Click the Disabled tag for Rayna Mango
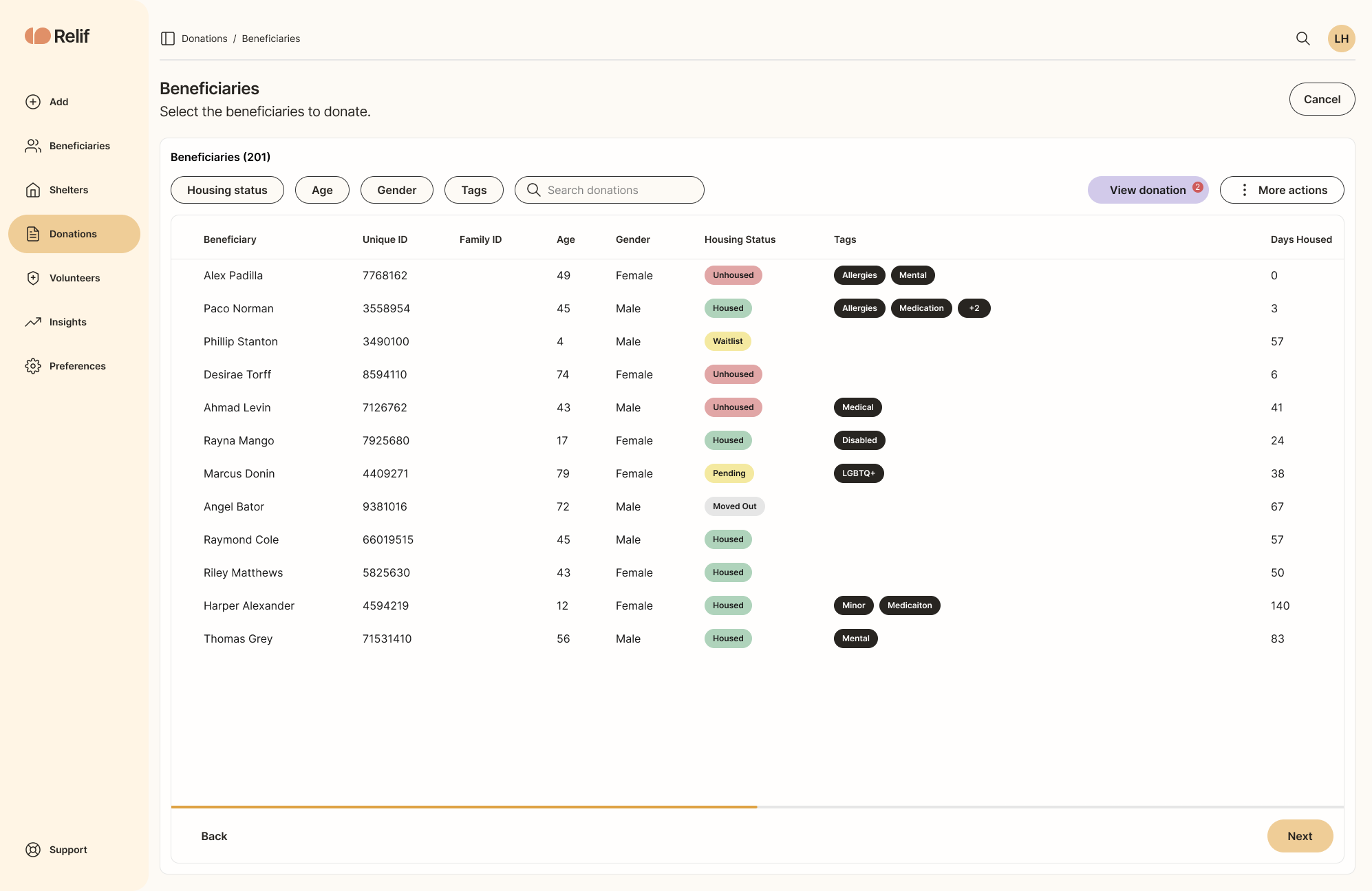 coord(859,440)
